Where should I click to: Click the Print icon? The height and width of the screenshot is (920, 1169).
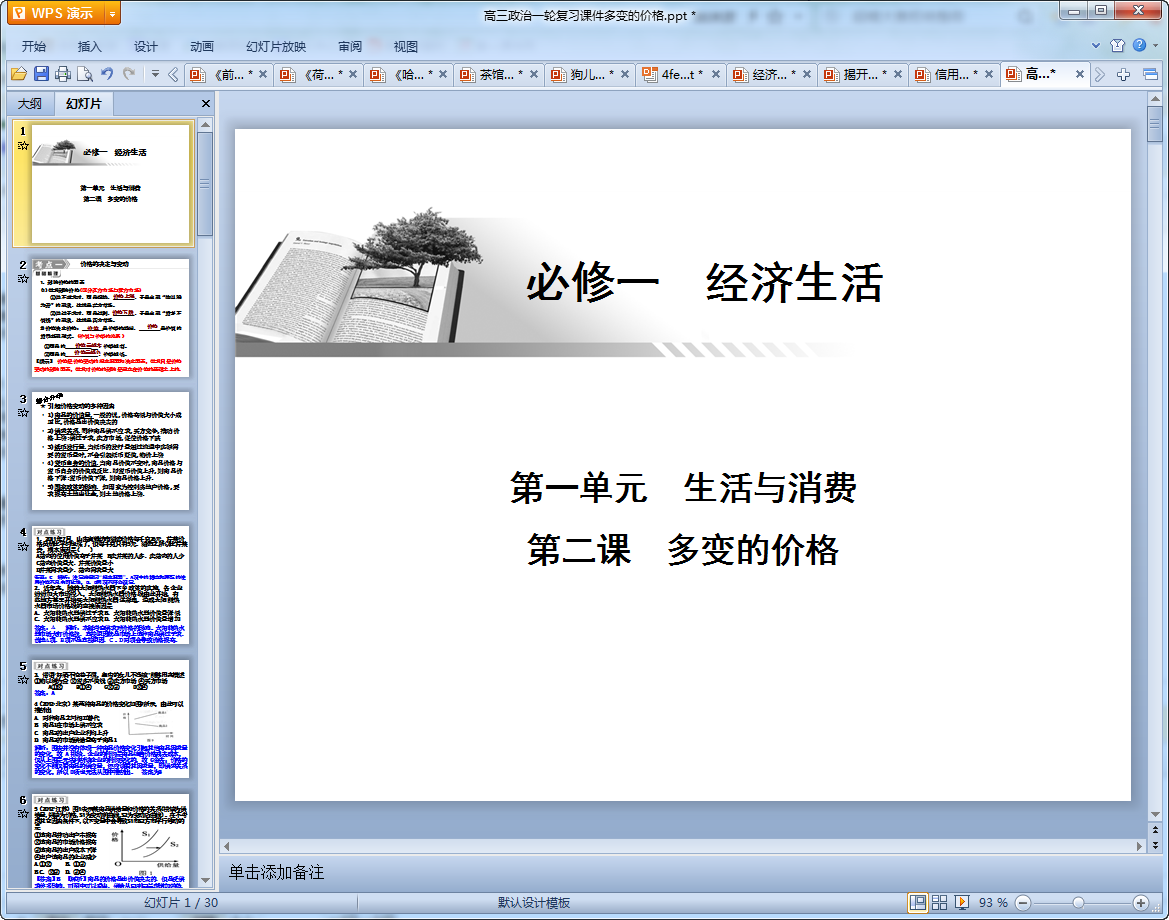(x=63, y=74)
